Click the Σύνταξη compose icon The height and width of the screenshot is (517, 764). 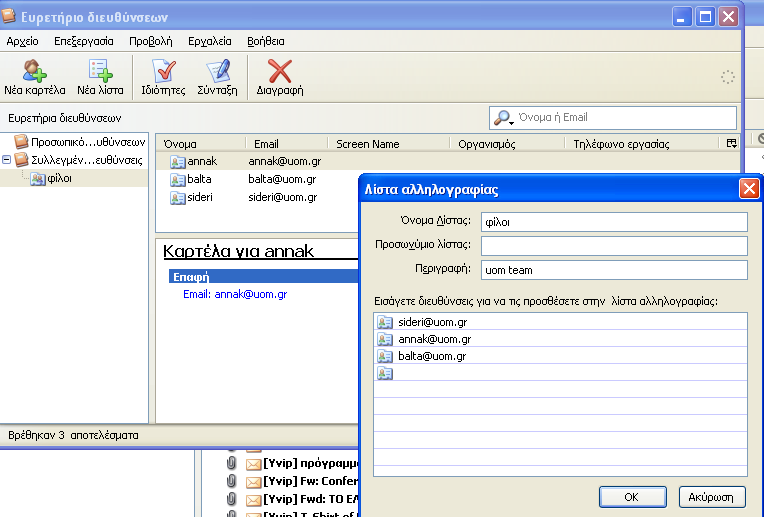coord(218,71)
